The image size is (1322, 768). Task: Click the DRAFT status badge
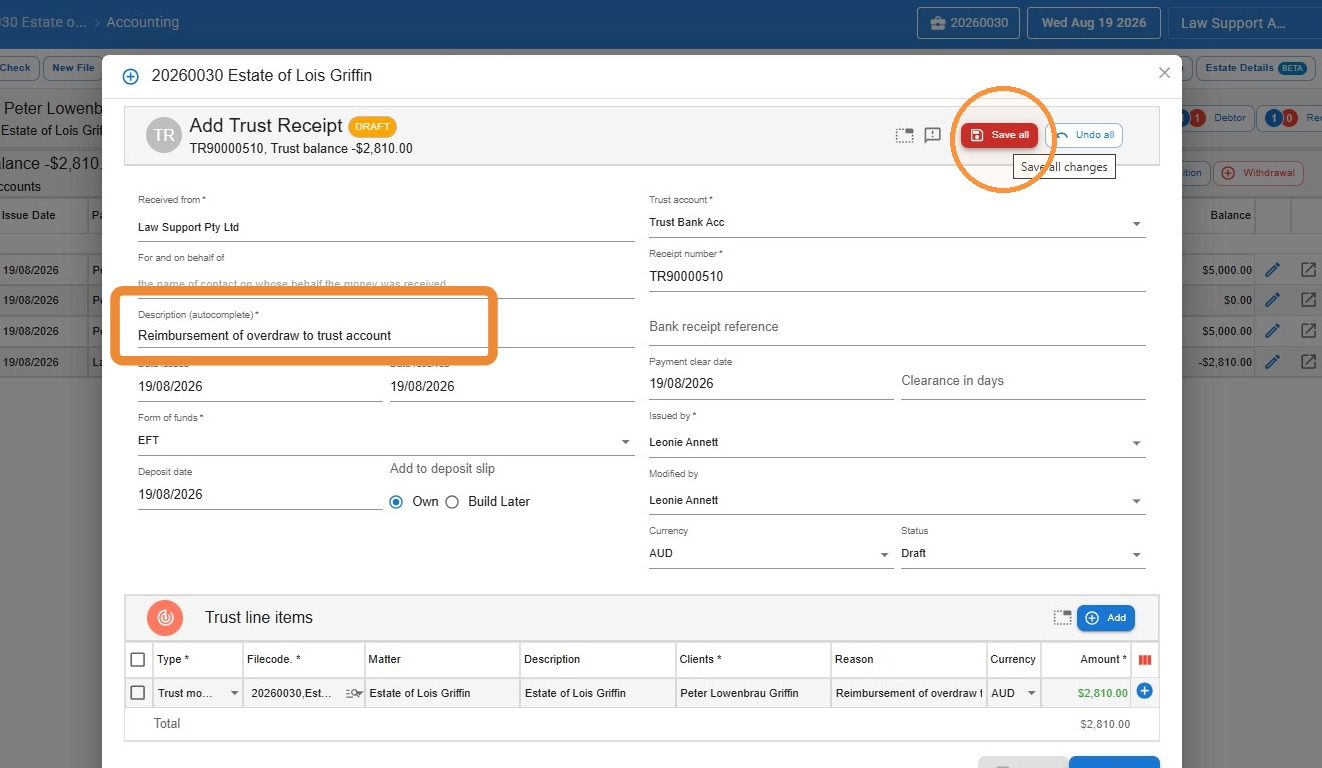pyautogui.click(x=372, y=127)
